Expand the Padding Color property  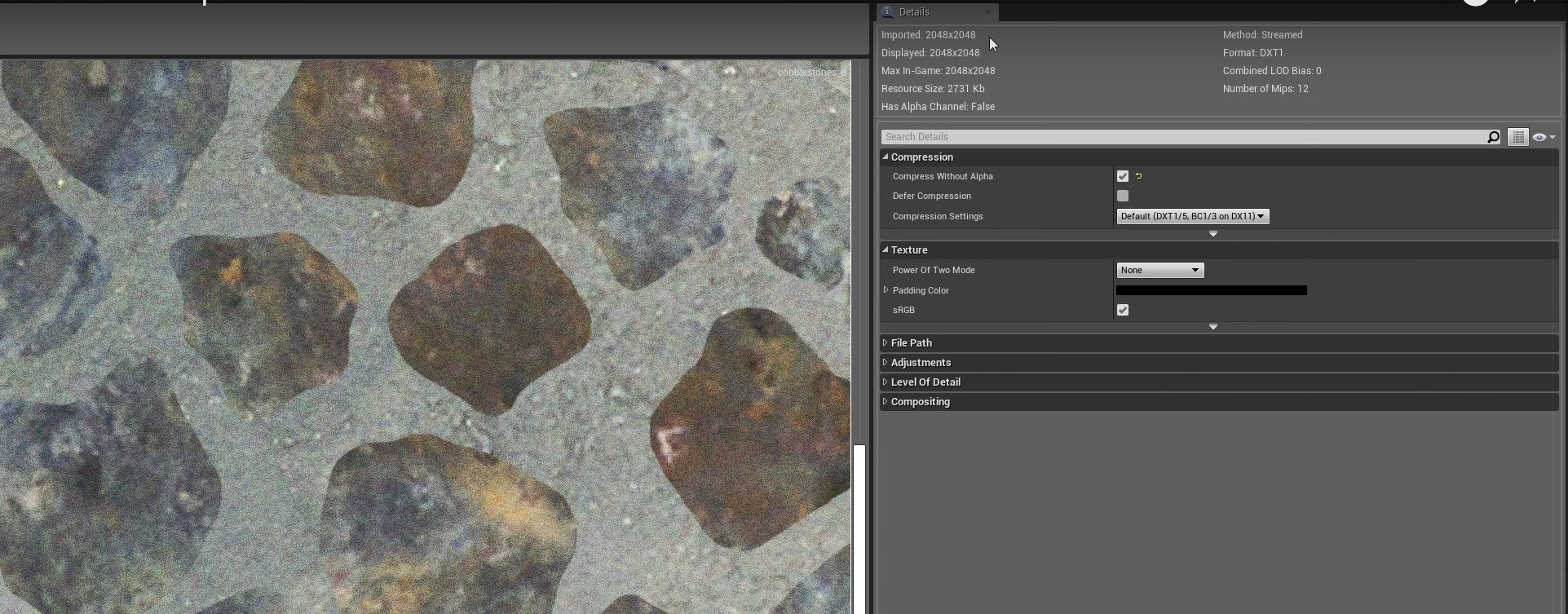[886, 290]
